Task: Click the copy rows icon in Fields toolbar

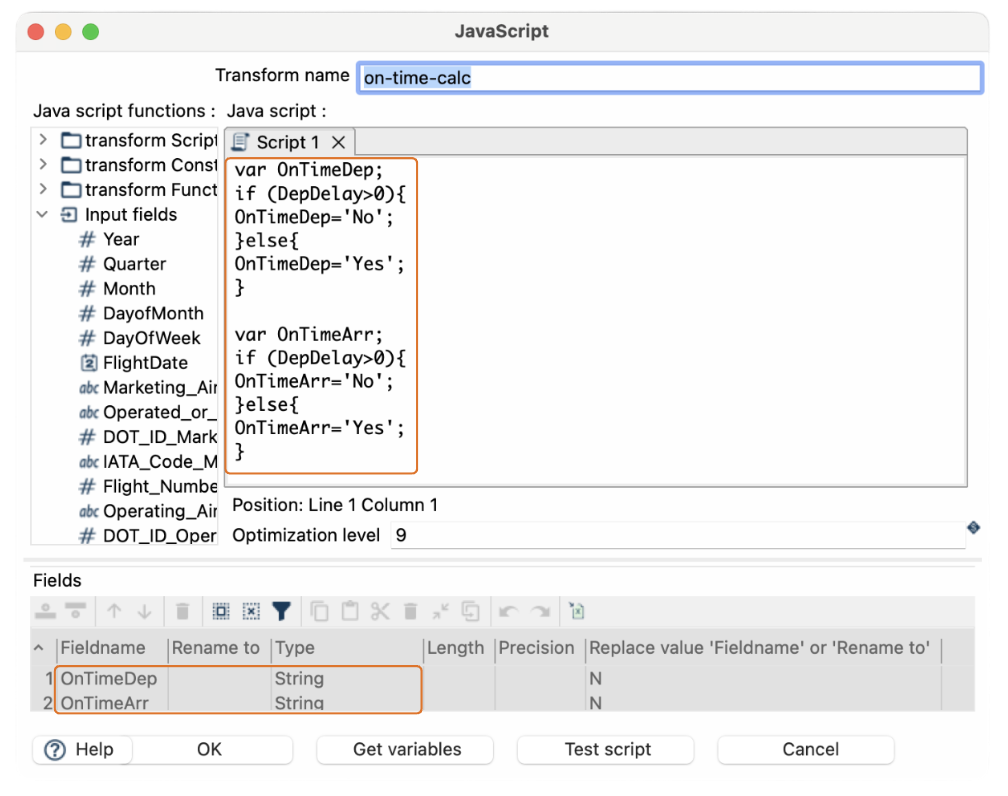Action: tap(320, 611)
